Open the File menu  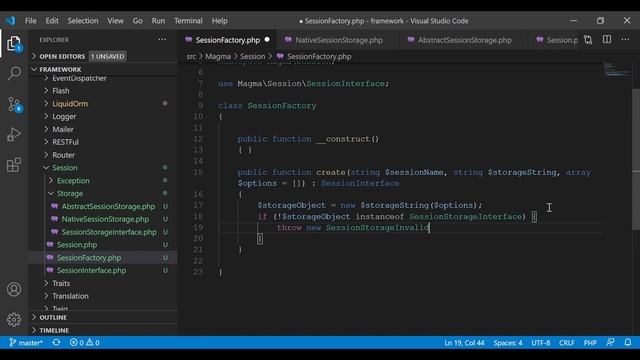click(31, 21)
